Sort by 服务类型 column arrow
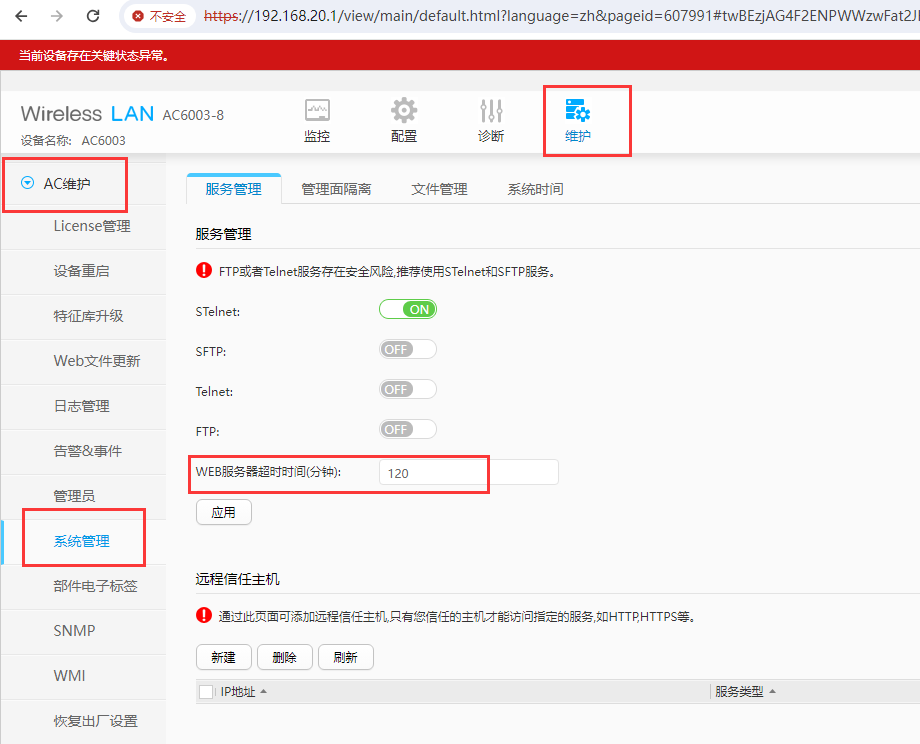The width and height of the screenshot is (920, 744). click(x=772, y=692)
